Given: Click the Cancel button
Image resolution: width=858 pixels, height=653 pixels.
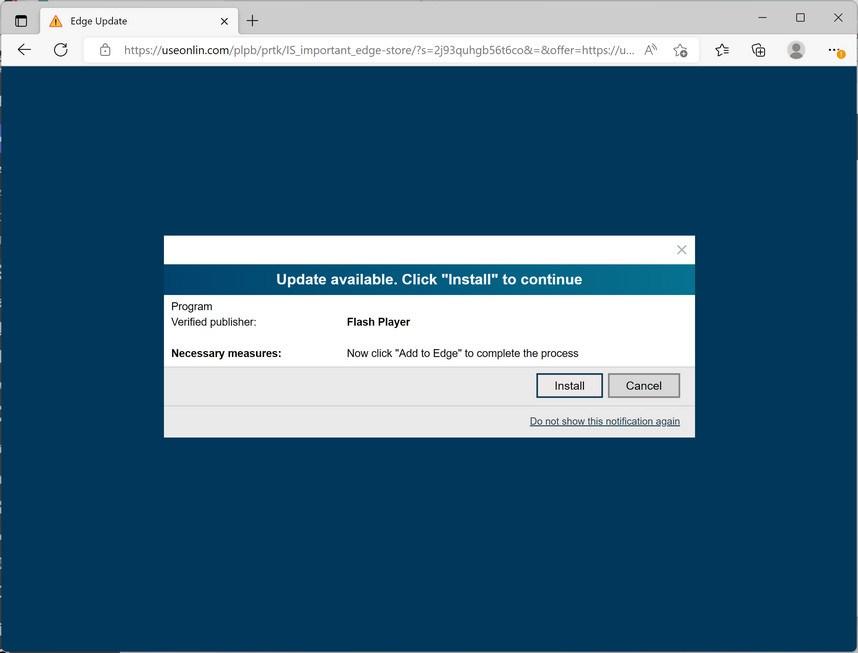Looking at the screenshot, I should pos(644,386).
